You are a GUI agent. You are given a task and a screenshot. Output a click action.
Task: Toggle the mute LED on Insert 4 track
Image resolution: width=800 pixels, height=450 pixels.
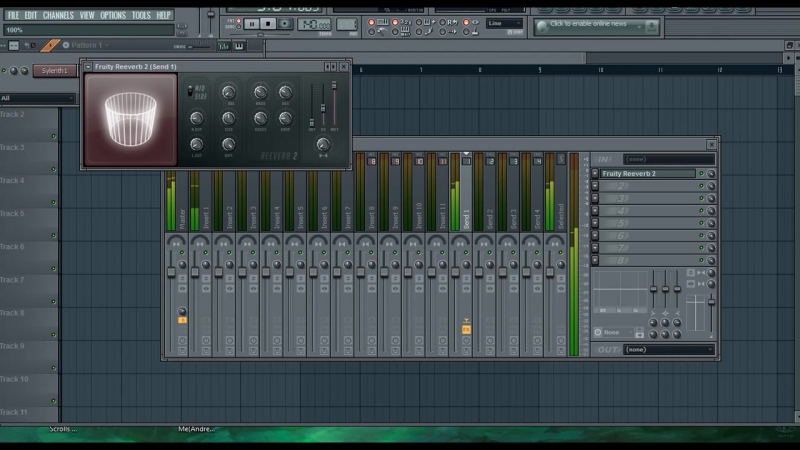click(277, 253)
